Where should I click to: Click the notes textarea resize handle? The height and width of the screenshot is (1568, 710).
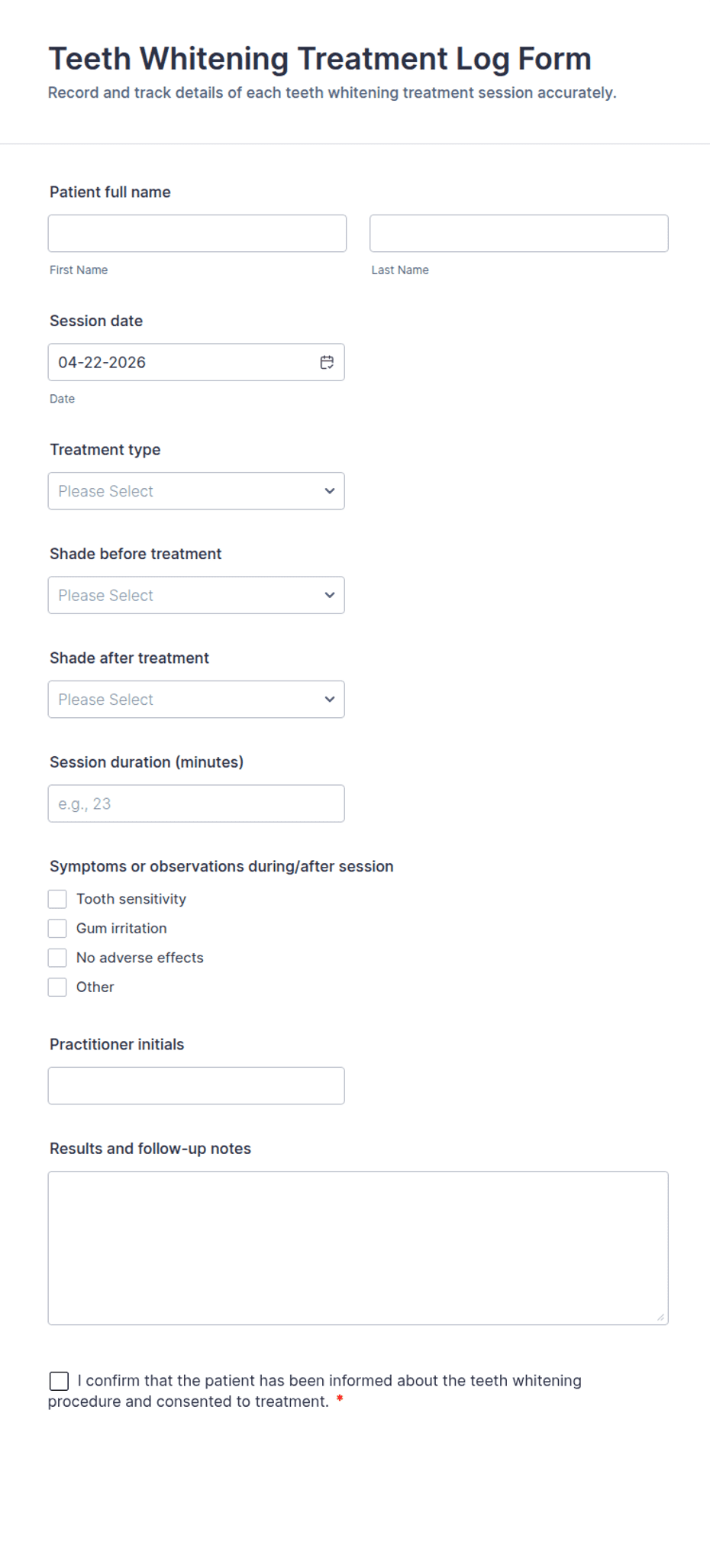660,1317
